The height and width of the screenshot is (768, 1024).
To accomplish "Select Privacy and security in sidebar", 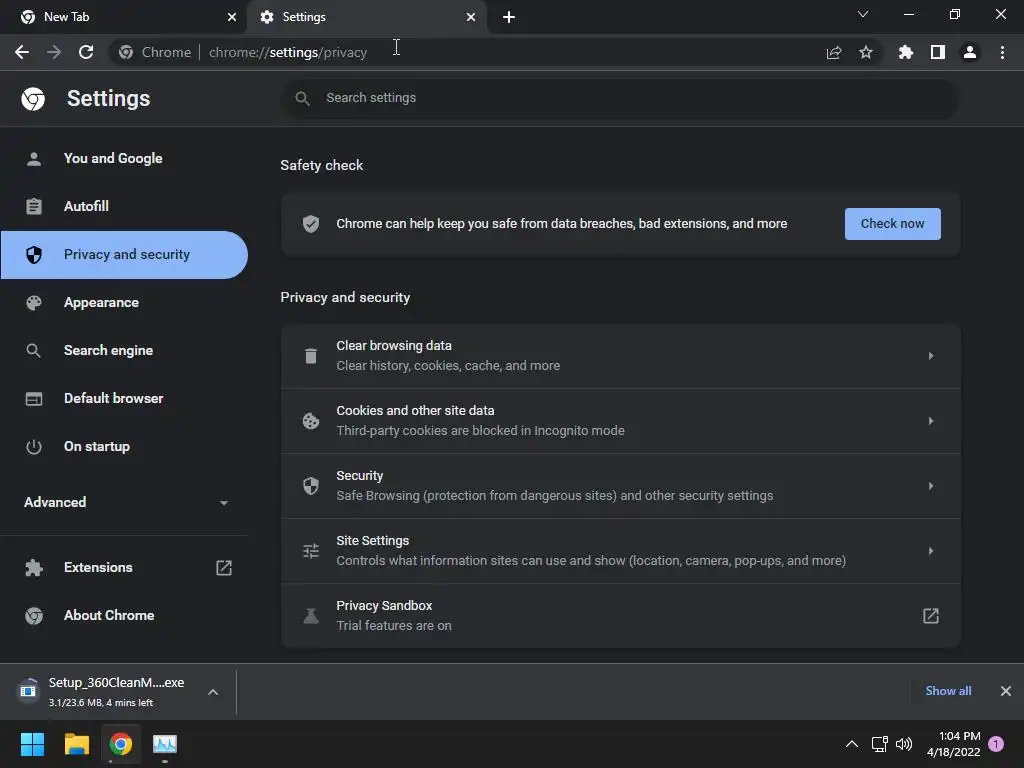I will [x=124, y=255].
